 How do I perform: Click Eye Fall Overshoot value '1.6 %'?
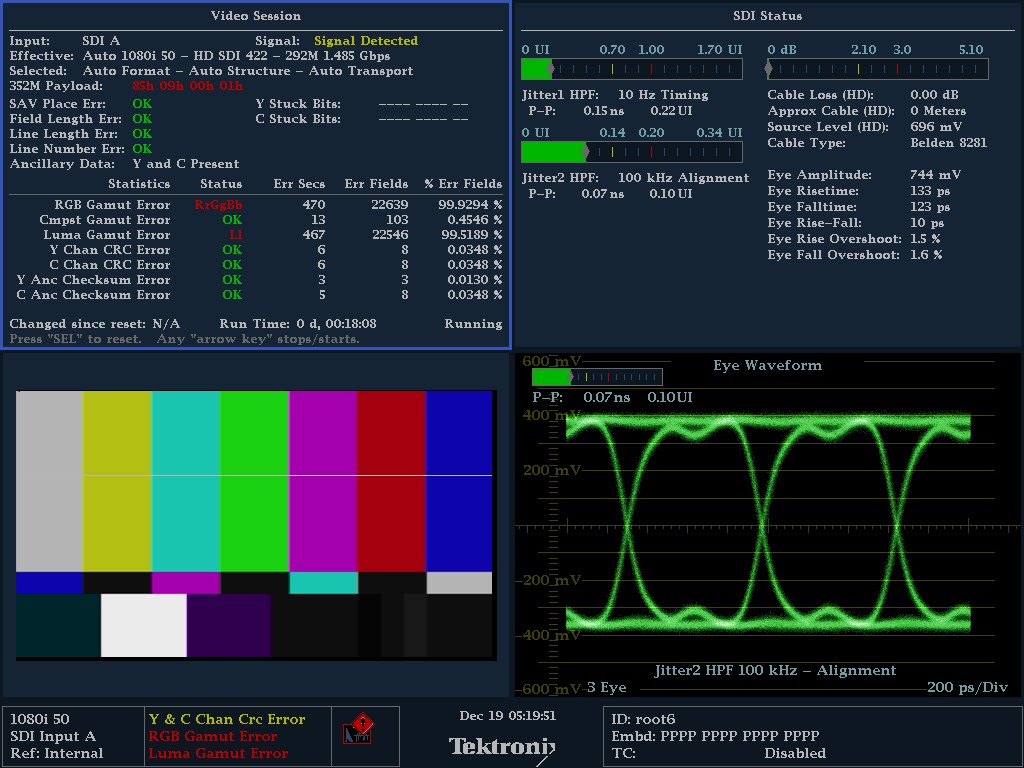pos(926,255)
